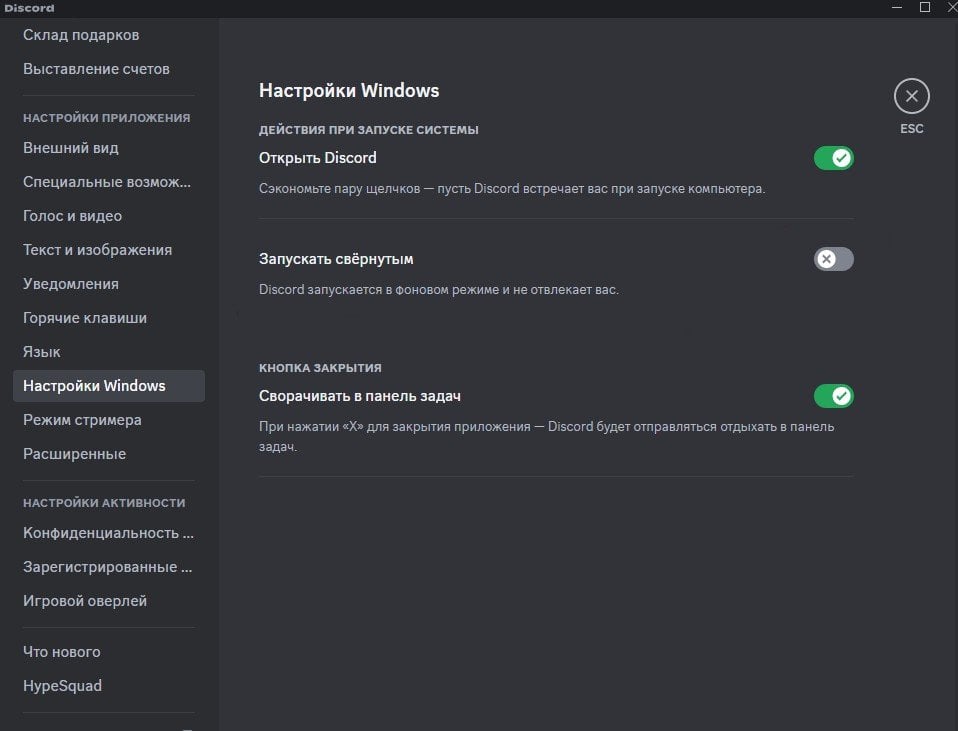The image size is (958, 731).
Task: Open Конфиденциальность activity settings
Action: click(x=109, y=533)
